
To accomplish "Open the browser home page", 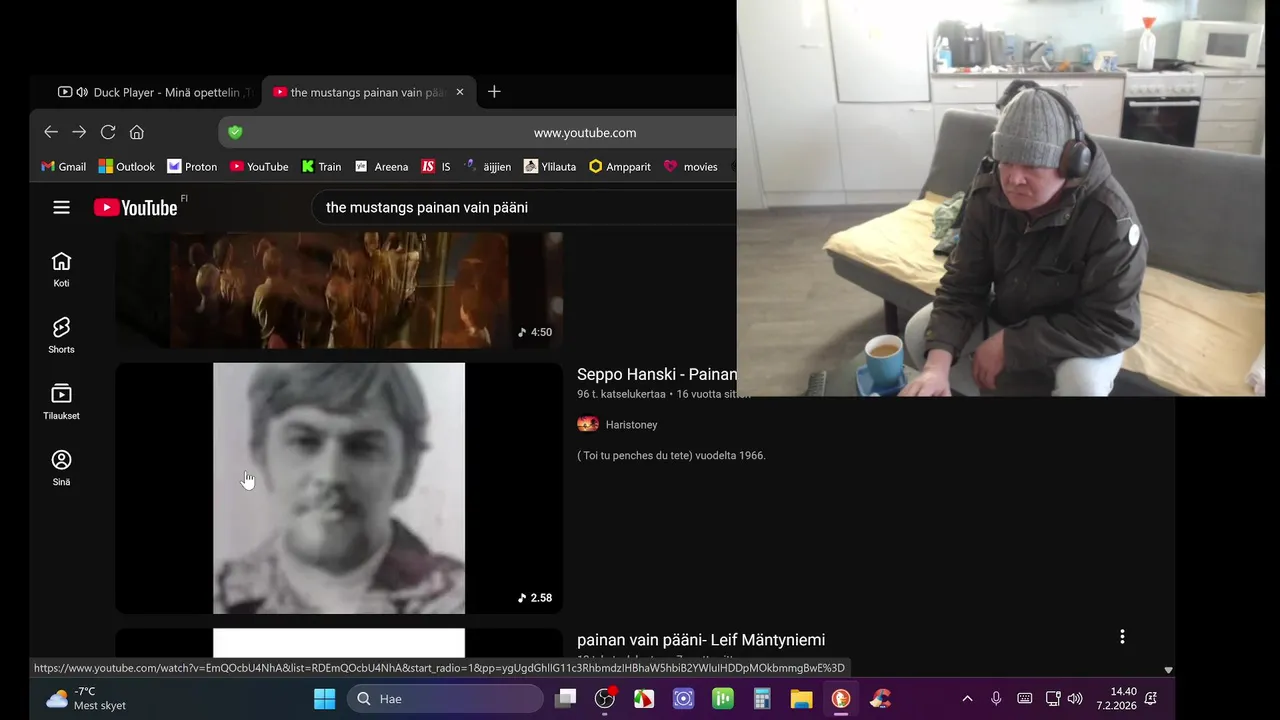I will (x=137, y=132).
